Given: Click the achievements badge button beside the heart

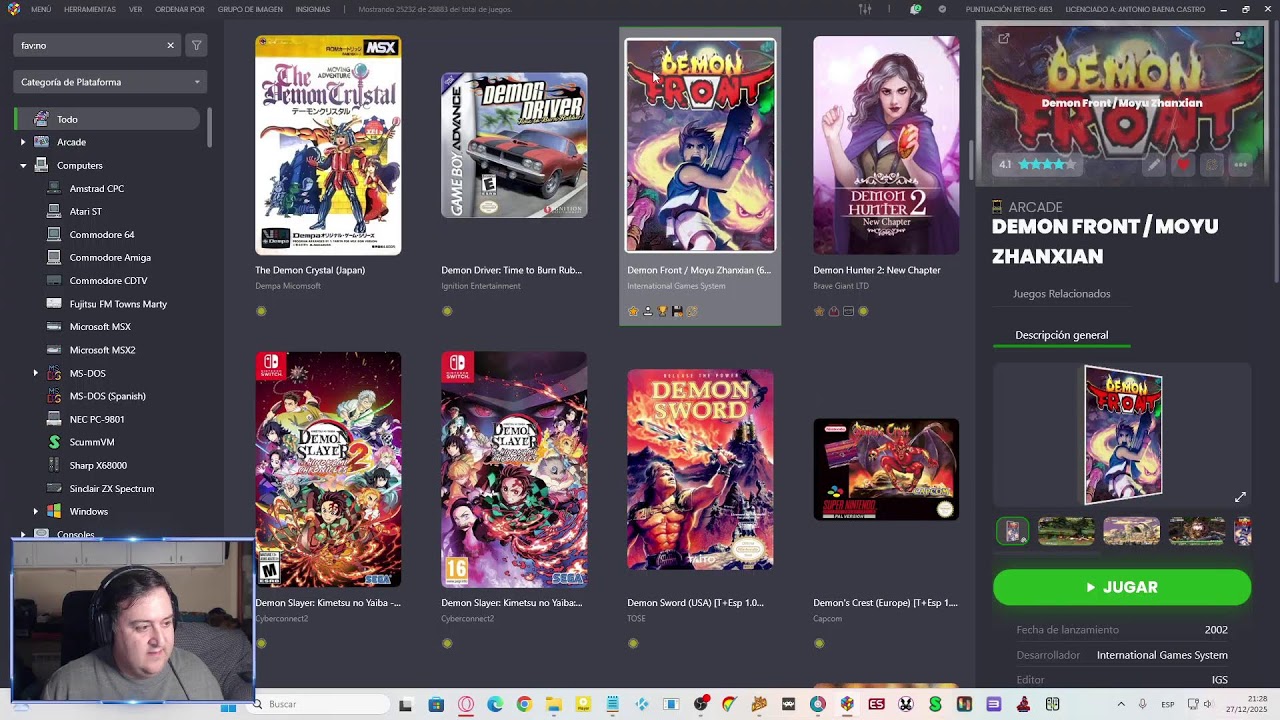Looking at the screenshot, I should click(x=1212, y=165).
